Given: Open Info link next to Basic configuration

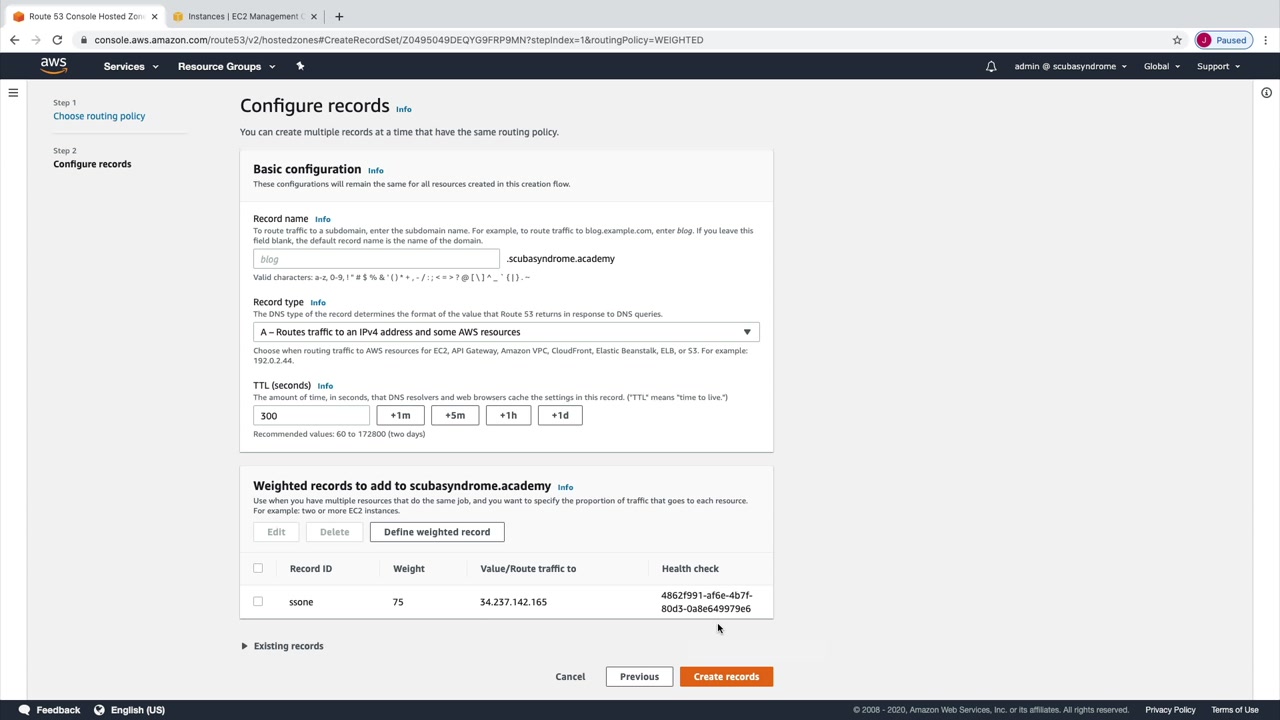Looking at the screenshot, I should (375, 171).
